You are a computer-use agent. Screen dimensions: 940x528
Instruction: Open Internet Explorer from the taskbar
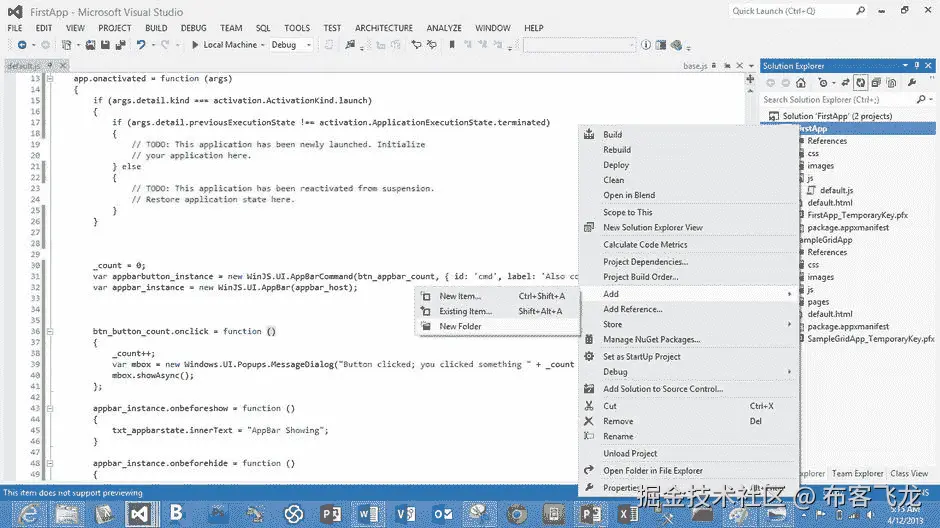coord(28,514)
